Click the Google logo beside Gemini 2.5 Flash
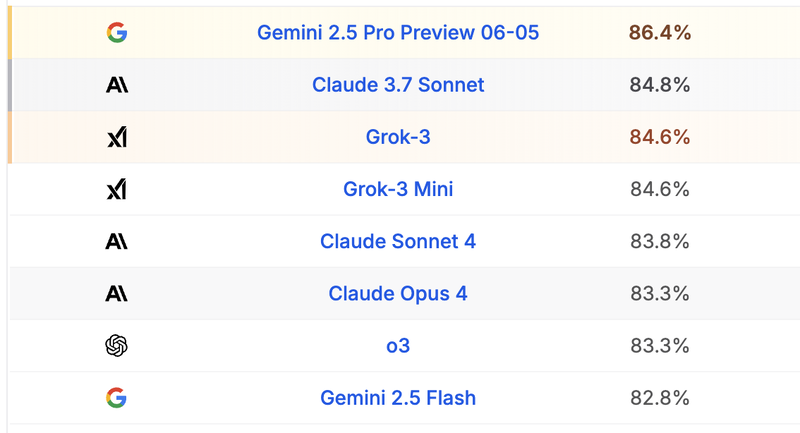Image resolution: width=800 pixels, height=433 pixels. (x=116, y=398)
